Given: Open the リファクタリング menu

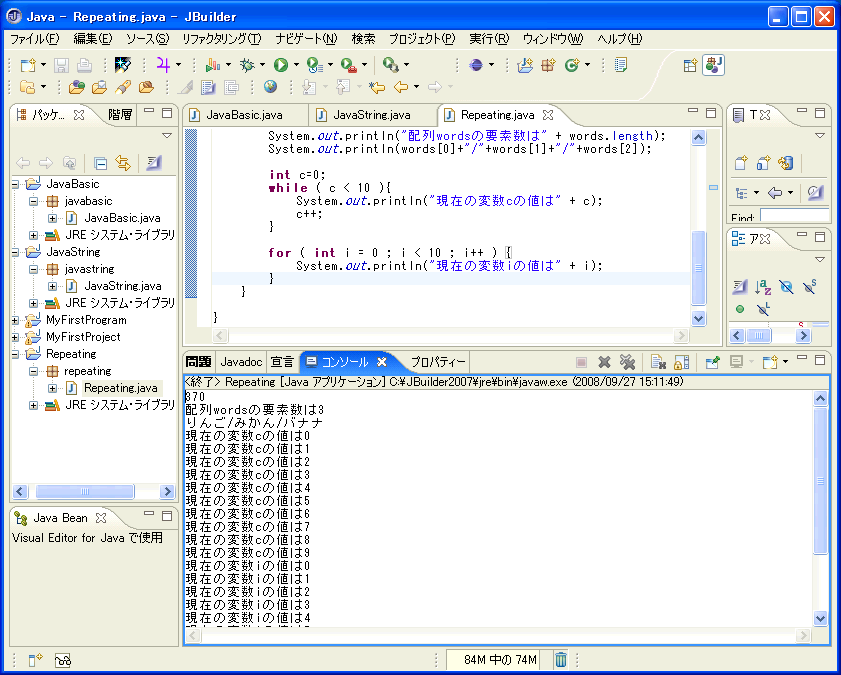Looking at the screenshot, I should [x=220, y=39].
